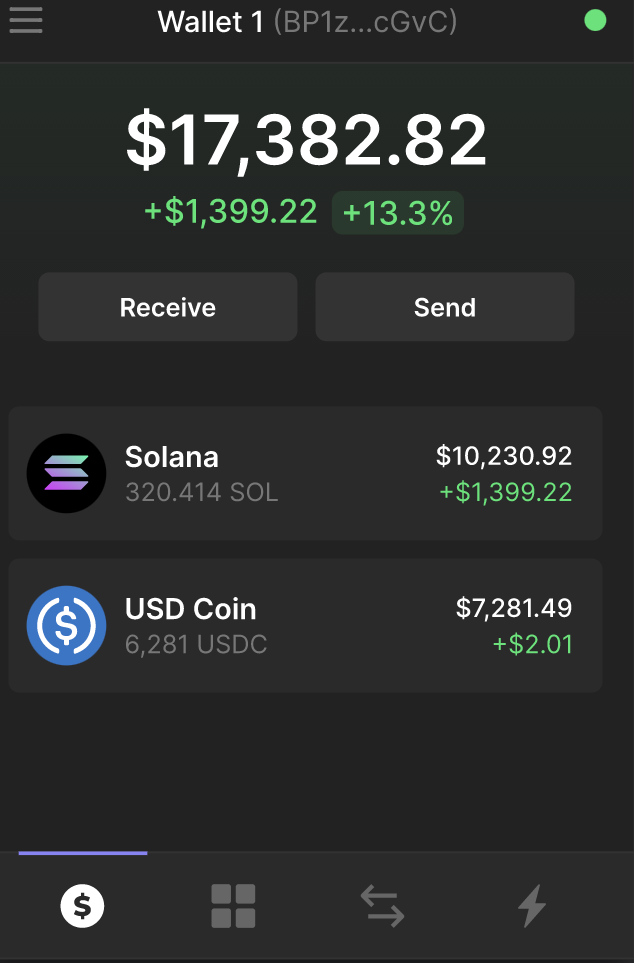Open the USD Coin token row
The image size is (634, 963).
pos(305,625)
